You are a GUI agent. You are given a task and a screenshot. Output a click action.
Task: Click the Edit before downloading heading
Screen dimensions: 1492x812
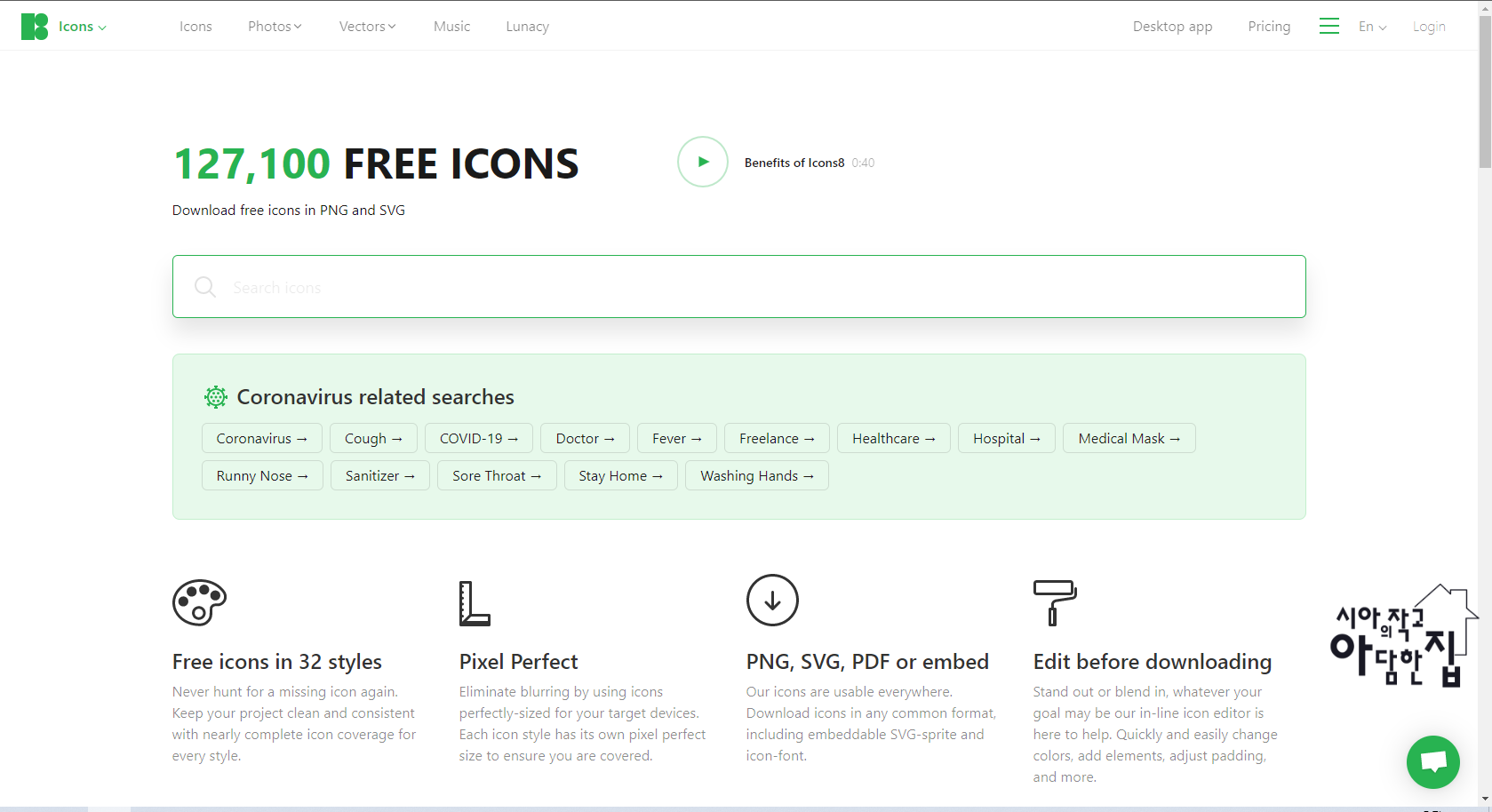(x=1153, y=662)
